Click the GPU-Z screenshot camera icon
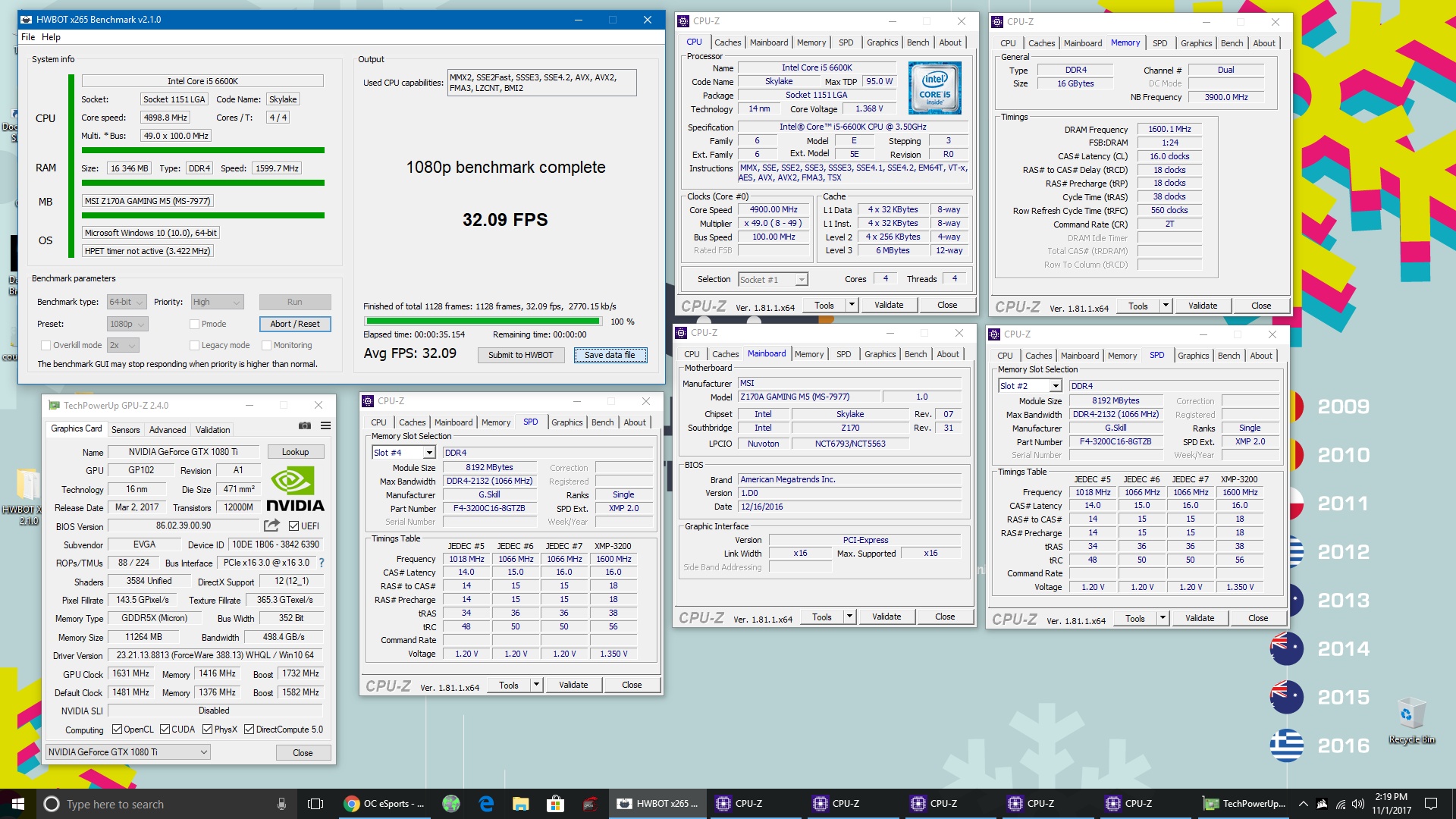 coord(305,425)
